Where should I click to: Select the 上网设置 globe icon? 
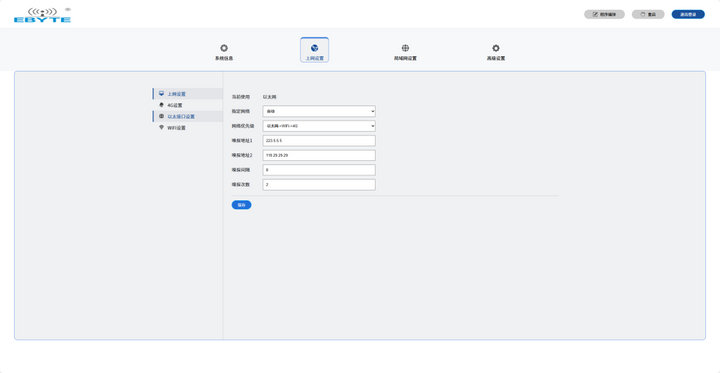tap(315, 48)
